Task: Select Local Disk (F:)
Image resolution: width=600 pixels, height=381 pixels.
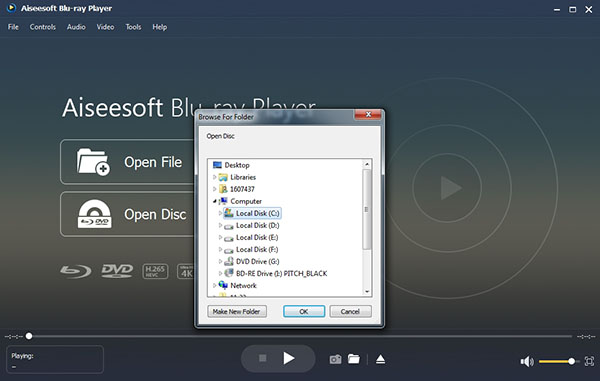Action: [257, 249]
